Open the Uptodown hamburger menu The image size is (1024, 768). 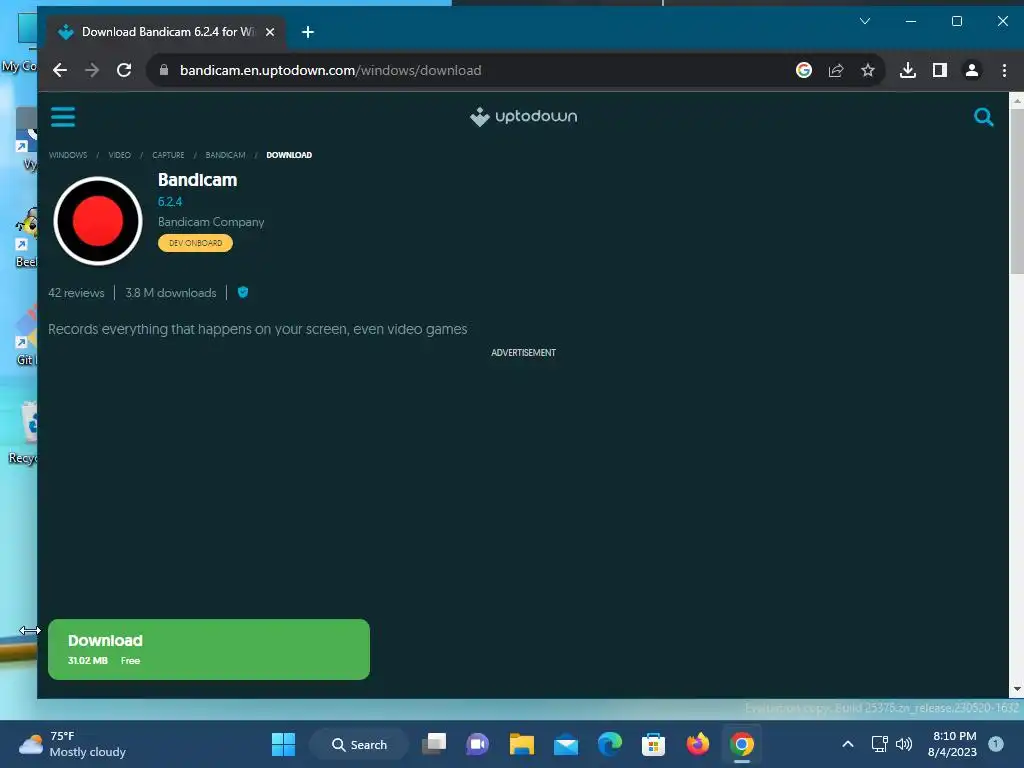[x=63, y=118]
